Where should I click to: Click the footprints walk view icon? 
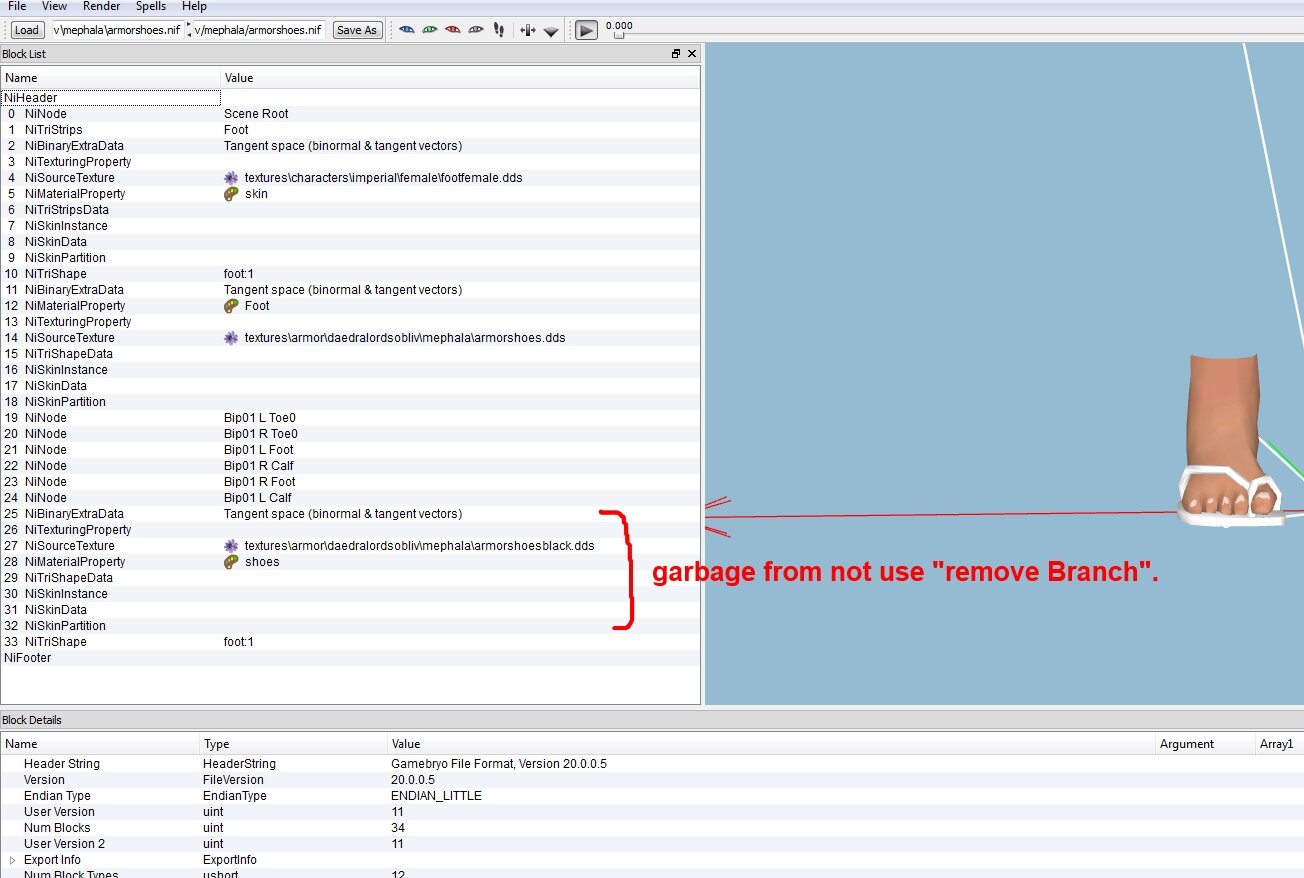click(499, 30)
